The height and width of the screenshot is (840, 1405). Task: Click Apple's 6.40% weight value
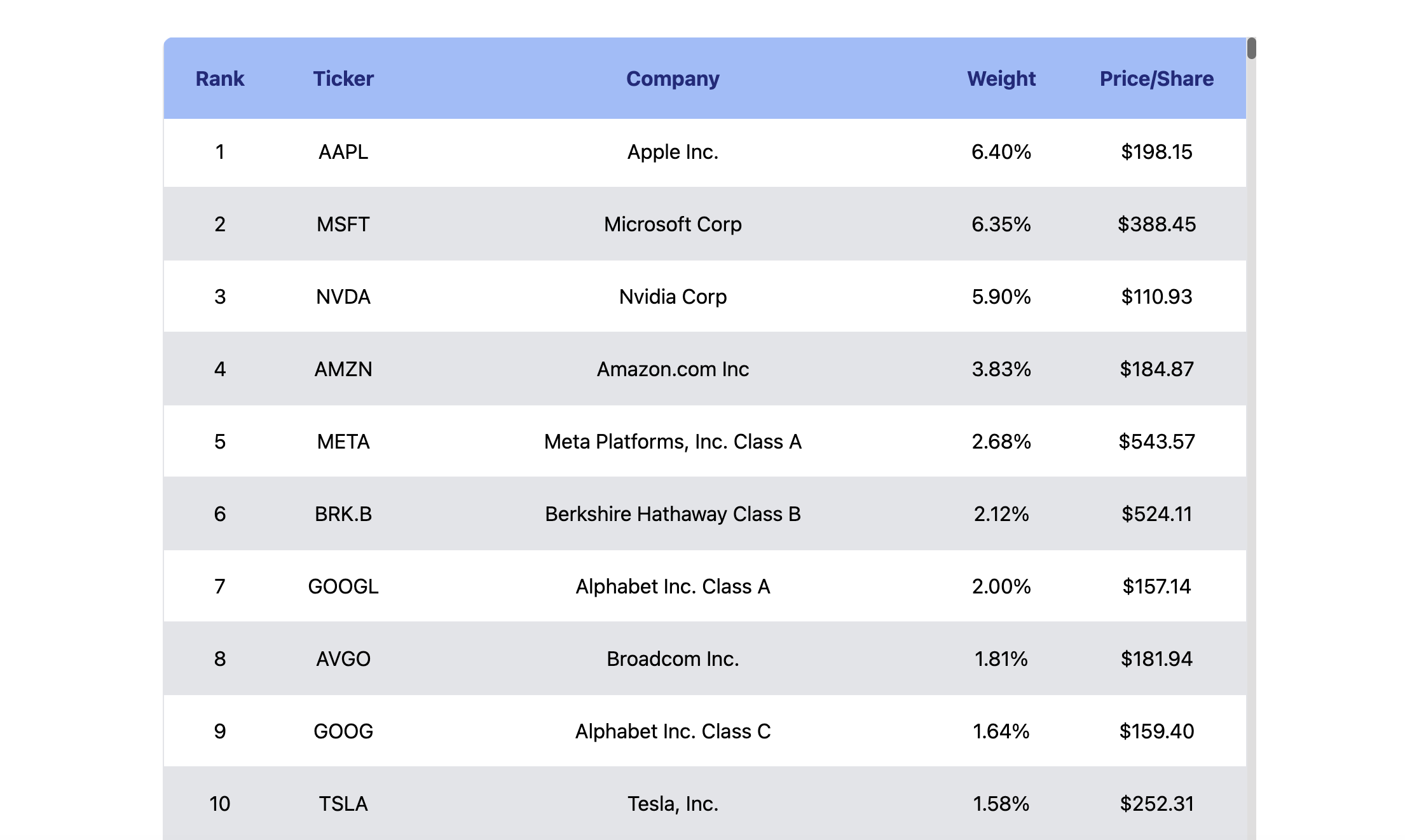(x=1001, y=152)
